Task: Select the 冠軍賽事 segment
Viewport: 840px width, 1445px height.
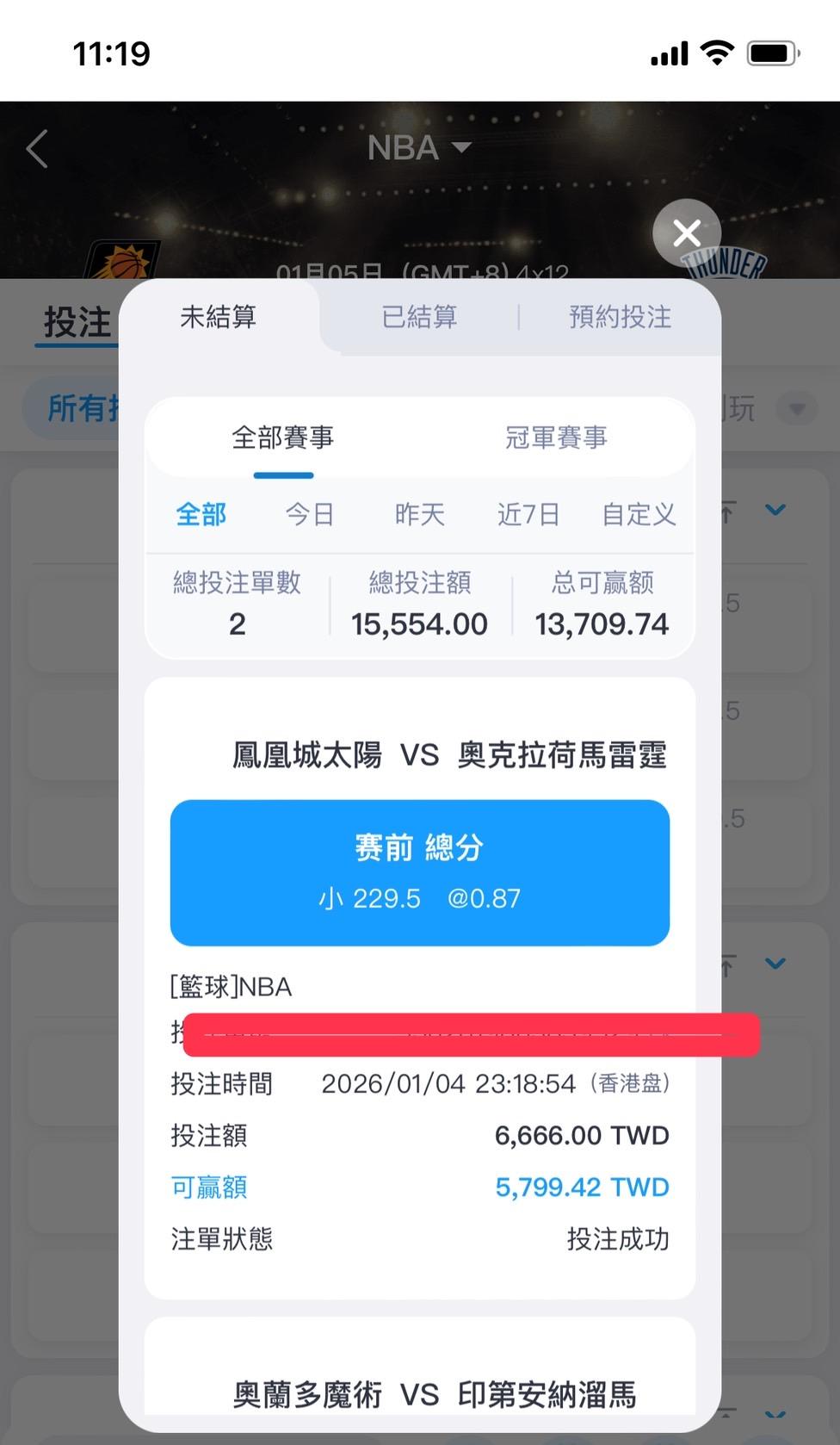Action: click(x=556, y=437)
